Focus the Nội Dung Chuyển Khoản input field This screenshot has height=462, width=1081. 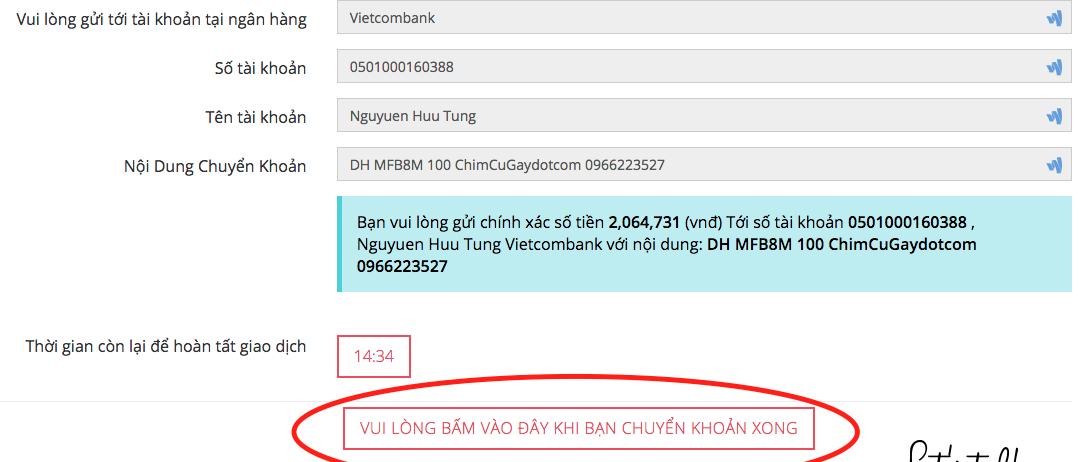point(704,165)
